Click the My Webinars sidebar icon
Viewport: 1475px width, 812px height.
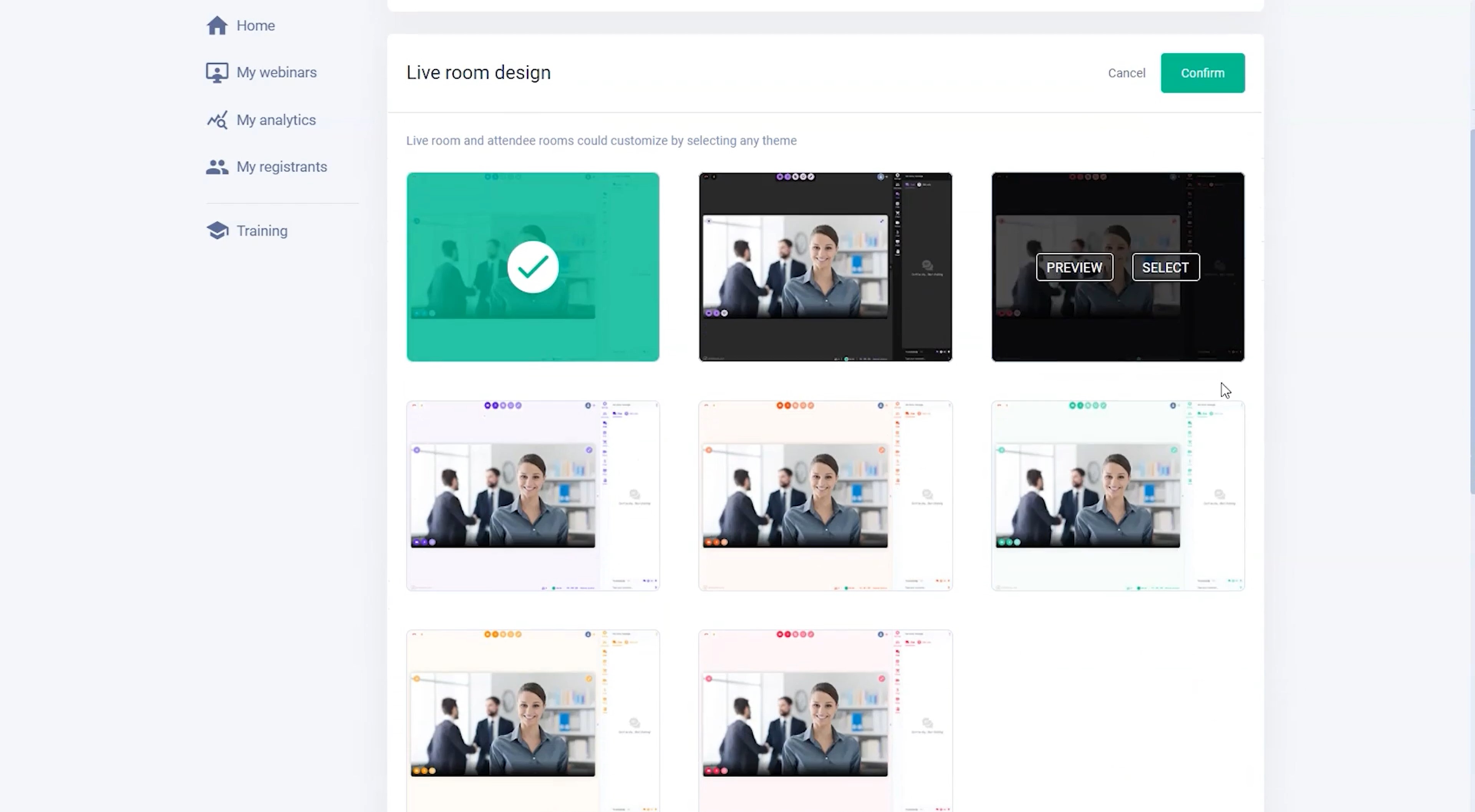click(x=216, y=72)
